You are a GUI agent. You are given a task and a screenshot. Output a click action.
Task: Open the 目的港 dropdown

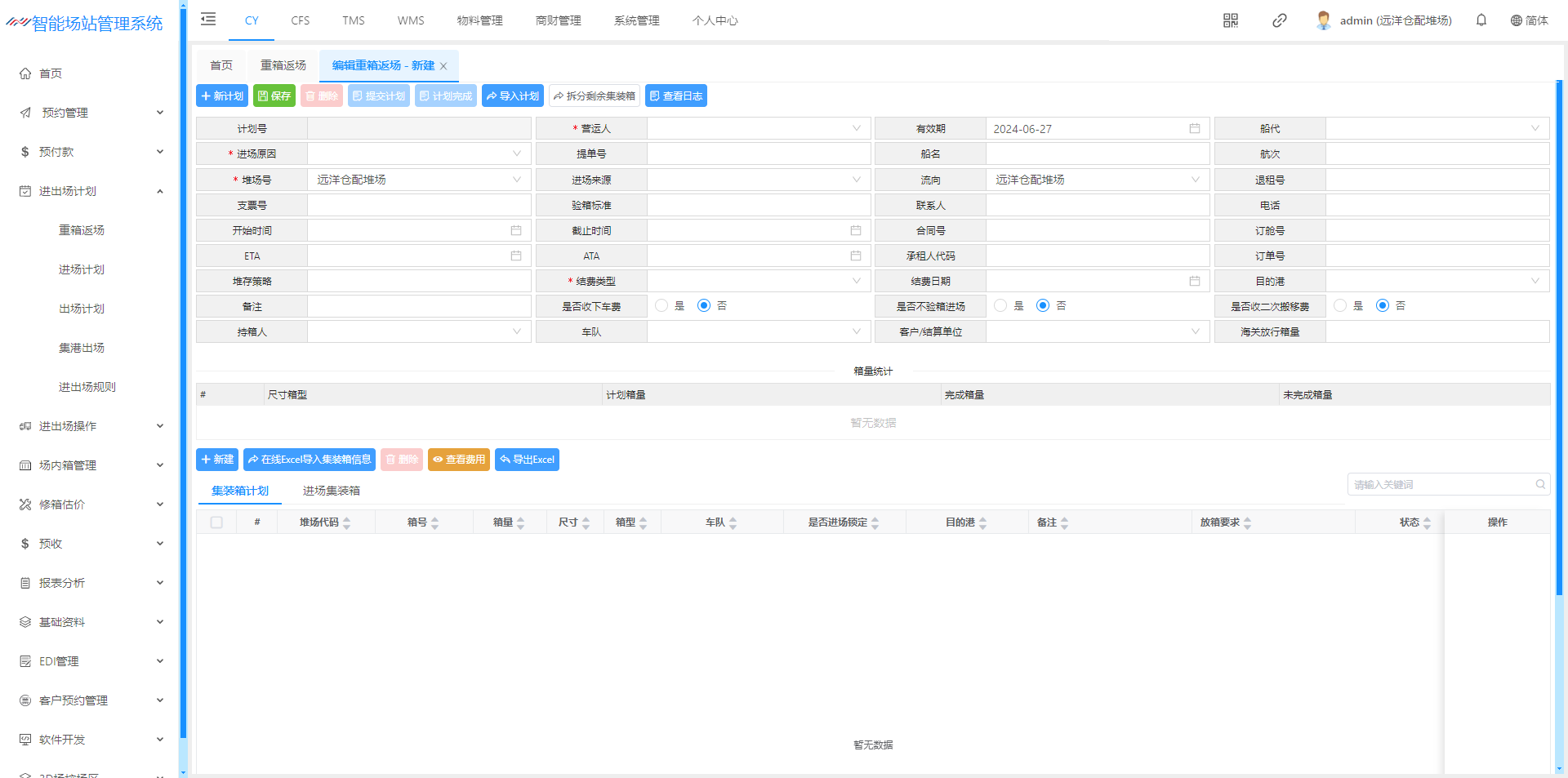(1436, 282)
